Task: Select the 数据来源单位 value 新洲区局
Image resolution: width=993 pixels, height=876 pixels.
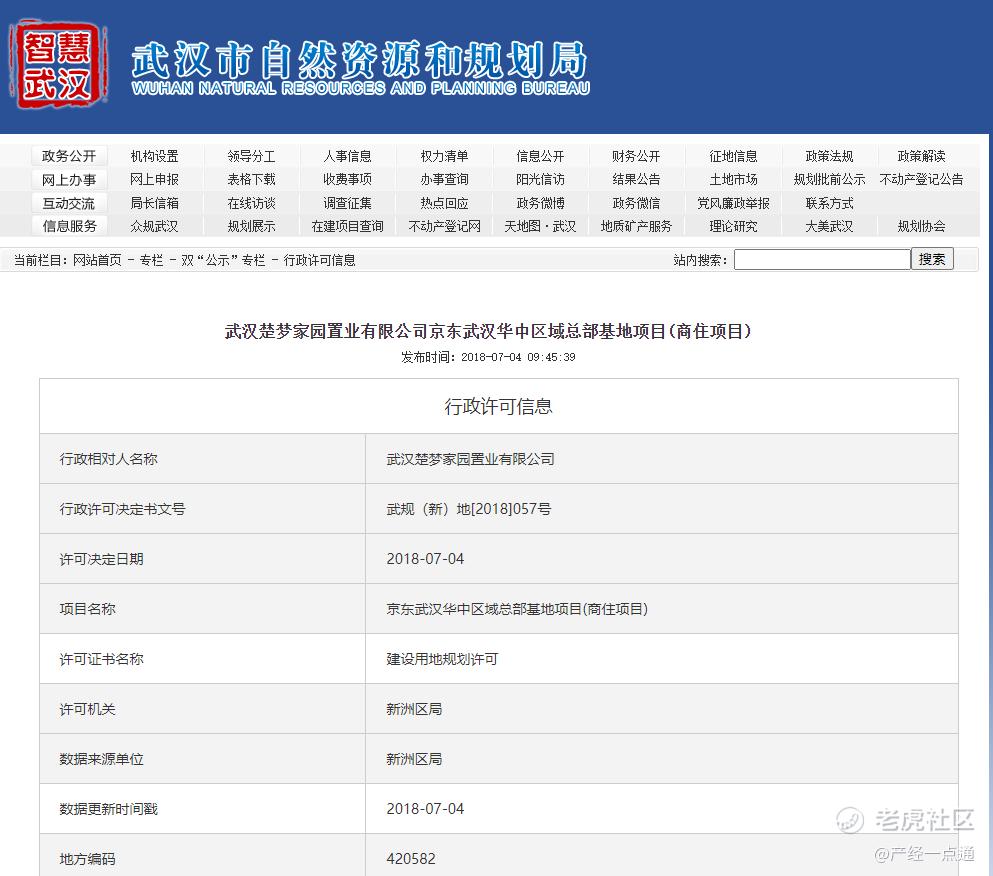Action: tap(414, 759)
